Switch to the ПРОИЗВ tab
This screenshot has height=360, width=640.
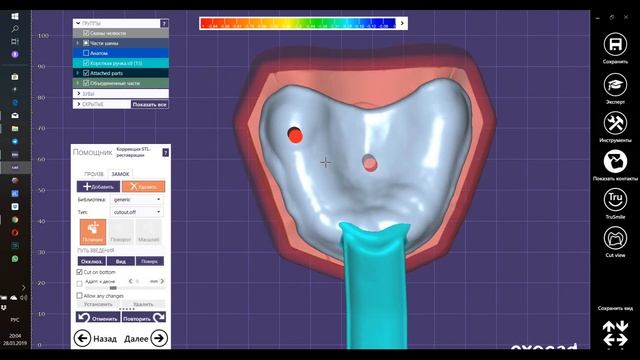[94, 174]
